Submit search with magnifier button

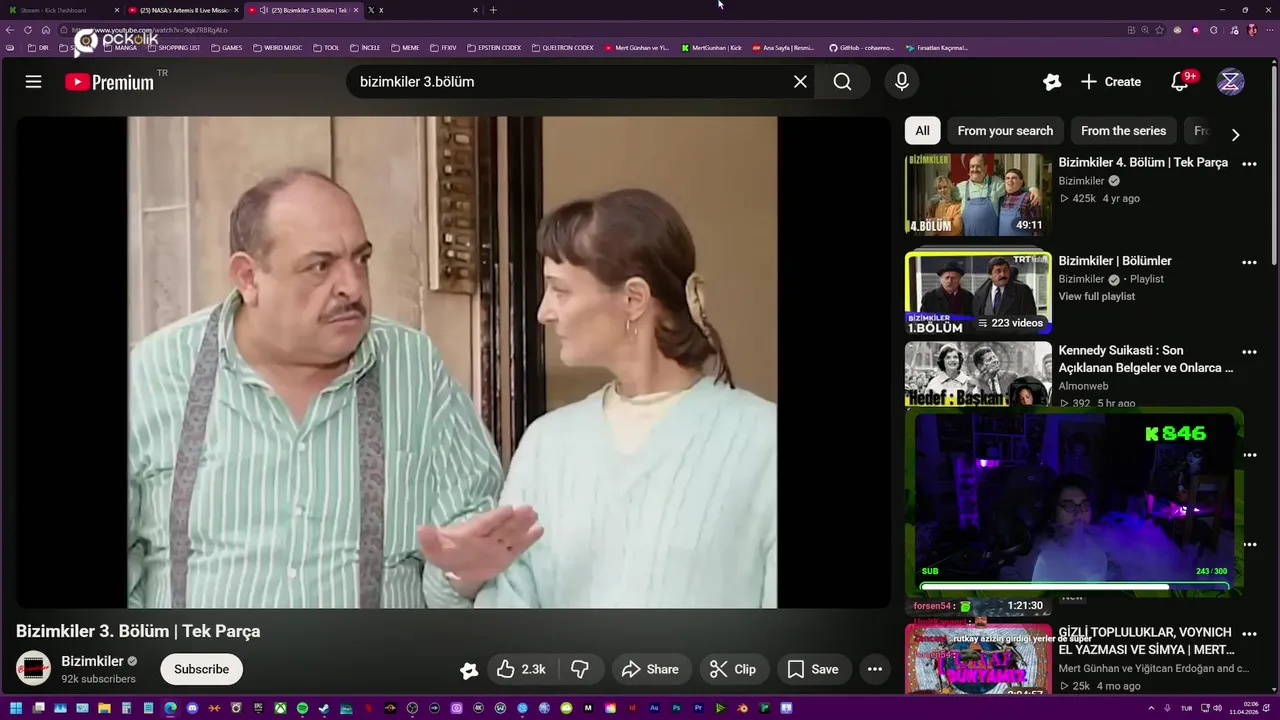pyautogui.click(x=843, y=82)
